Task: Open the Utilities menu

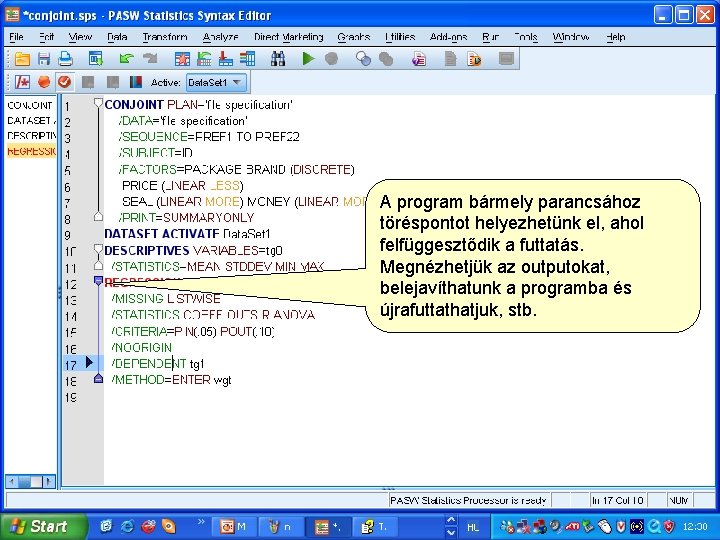Action: point(400,37)
